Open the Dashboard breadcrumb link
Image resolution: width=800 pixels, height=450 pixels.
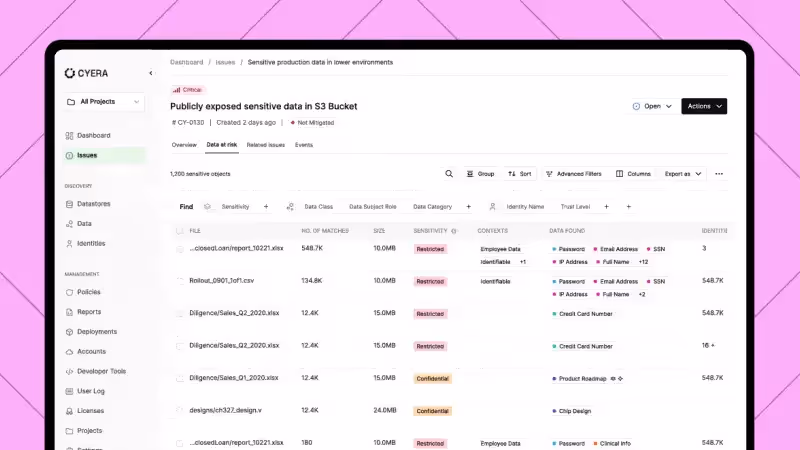pyautogui.click(x=186, y=62)
